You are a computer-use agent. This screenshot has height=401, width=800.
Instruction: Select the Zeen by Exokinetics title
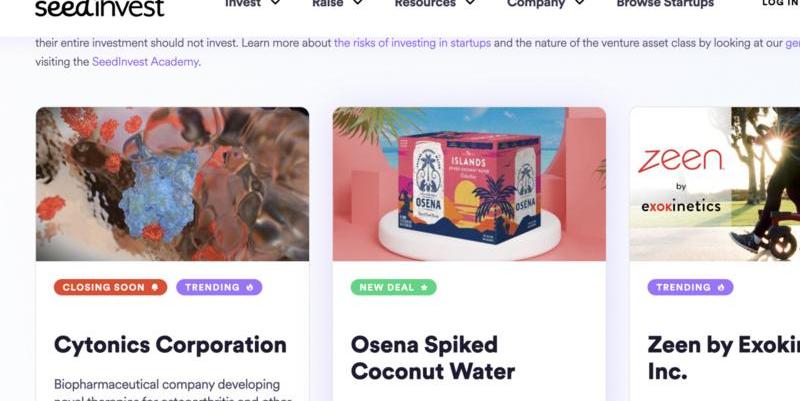723,358
